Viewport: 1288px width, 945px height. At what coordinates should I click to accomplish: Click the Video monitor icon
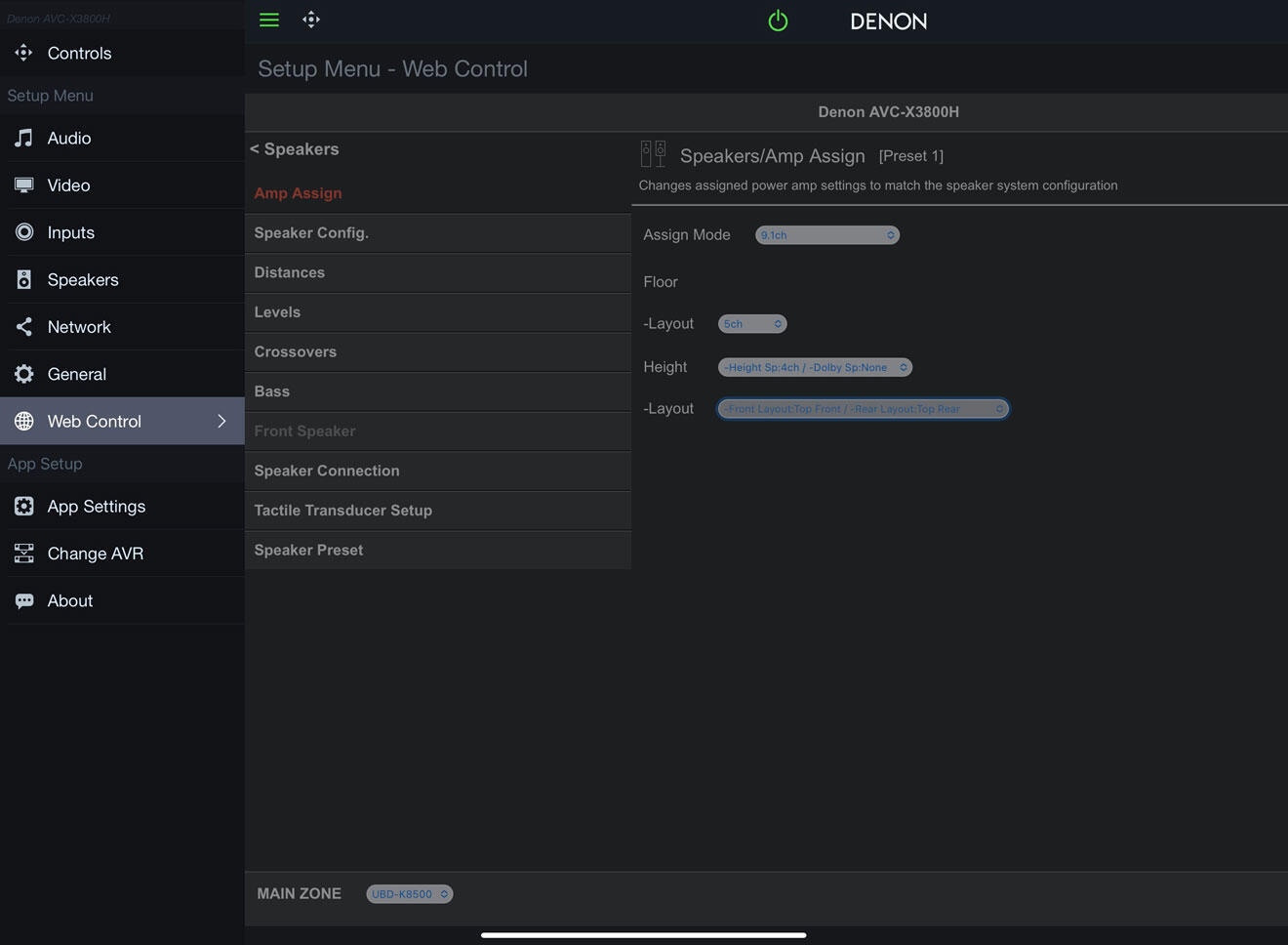tap(23, 185)
